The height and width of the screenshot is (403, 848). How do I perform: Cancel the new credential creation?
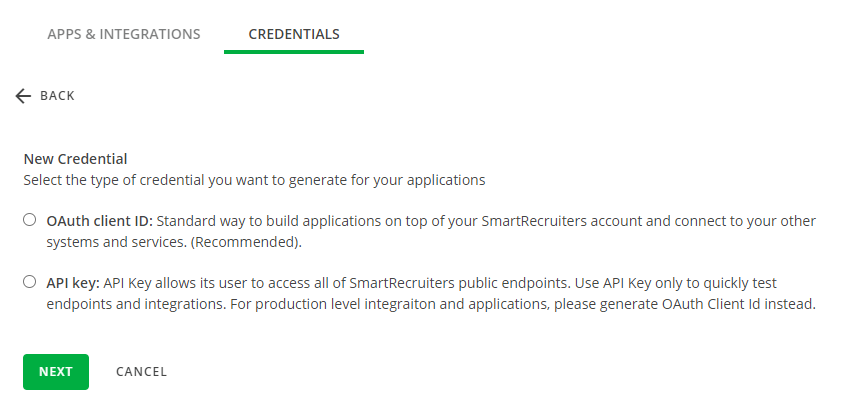(141, 372)
